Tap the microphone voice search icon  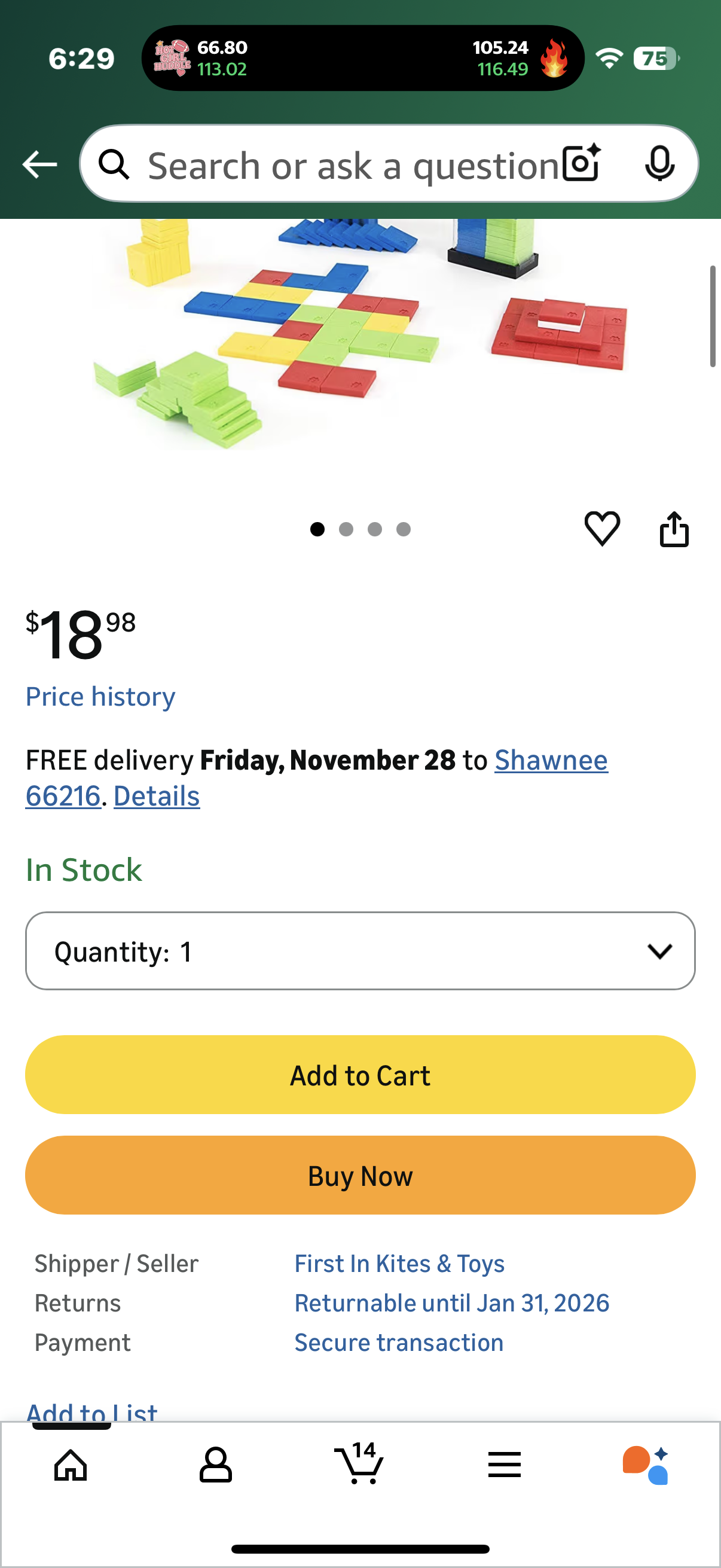coord(659,164)
